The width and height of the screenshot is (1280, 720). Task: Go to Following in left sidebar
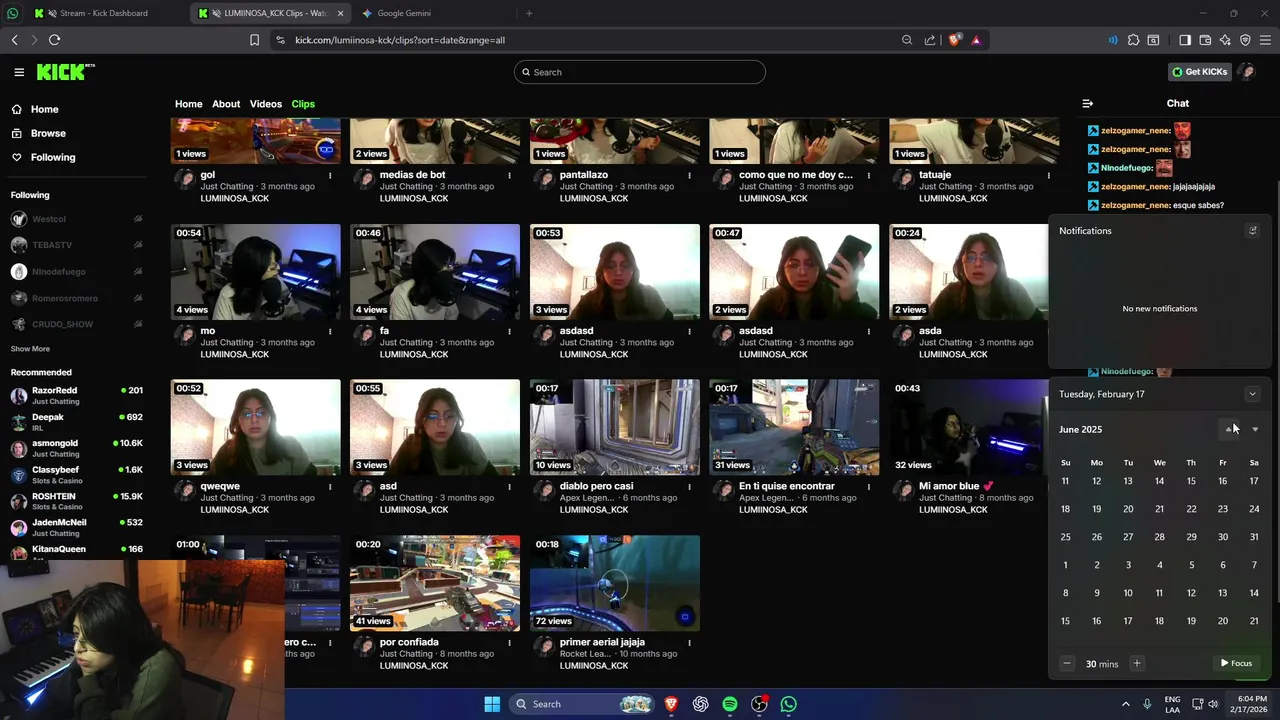click(x=52, y=157)
